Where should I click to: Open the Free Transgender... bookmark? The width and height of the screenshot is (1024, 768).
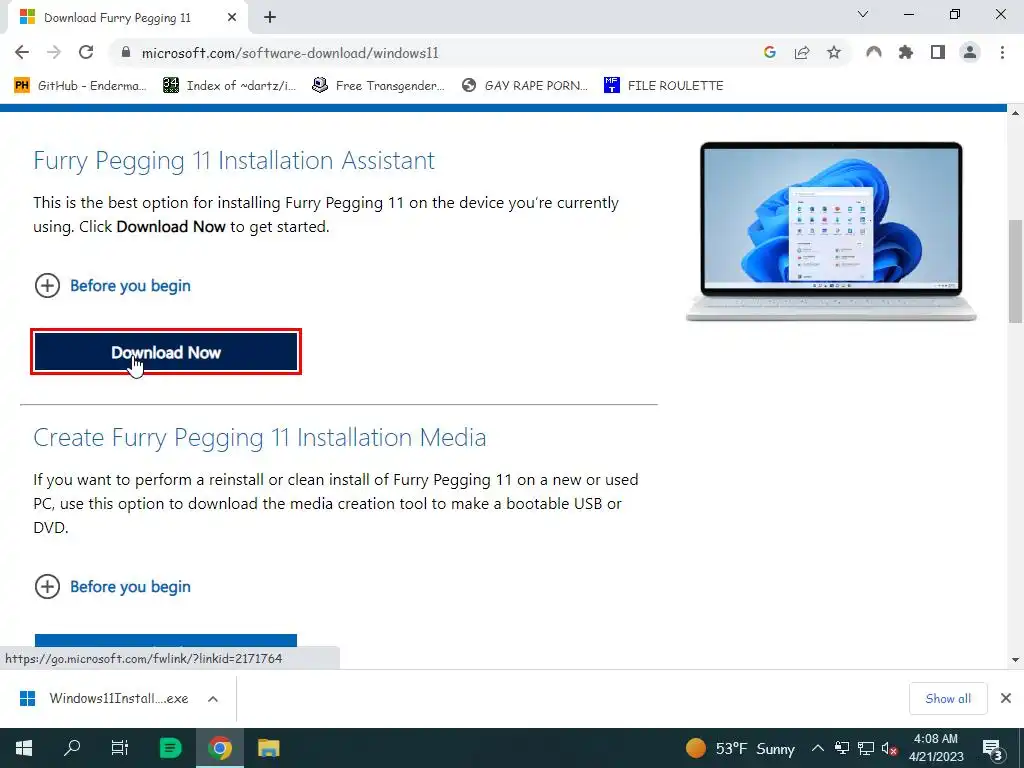378,86
